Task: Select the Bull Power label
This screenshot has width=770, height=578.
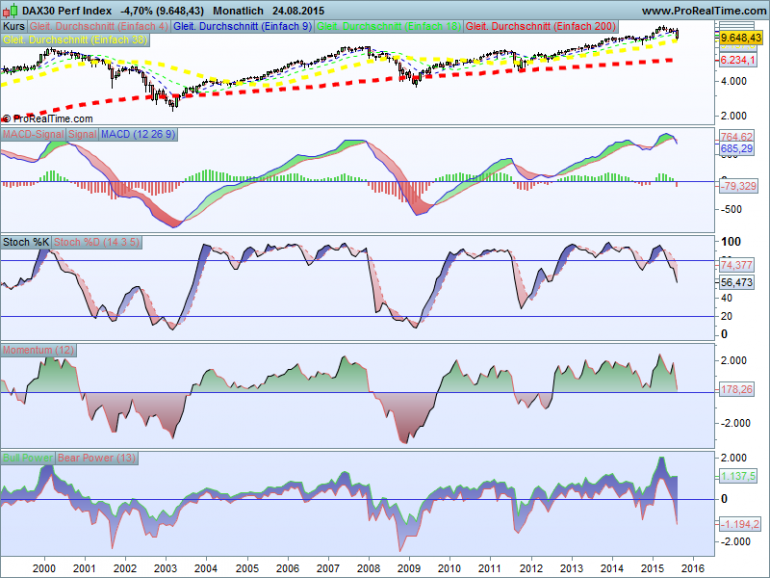Action: pos(28,458)
